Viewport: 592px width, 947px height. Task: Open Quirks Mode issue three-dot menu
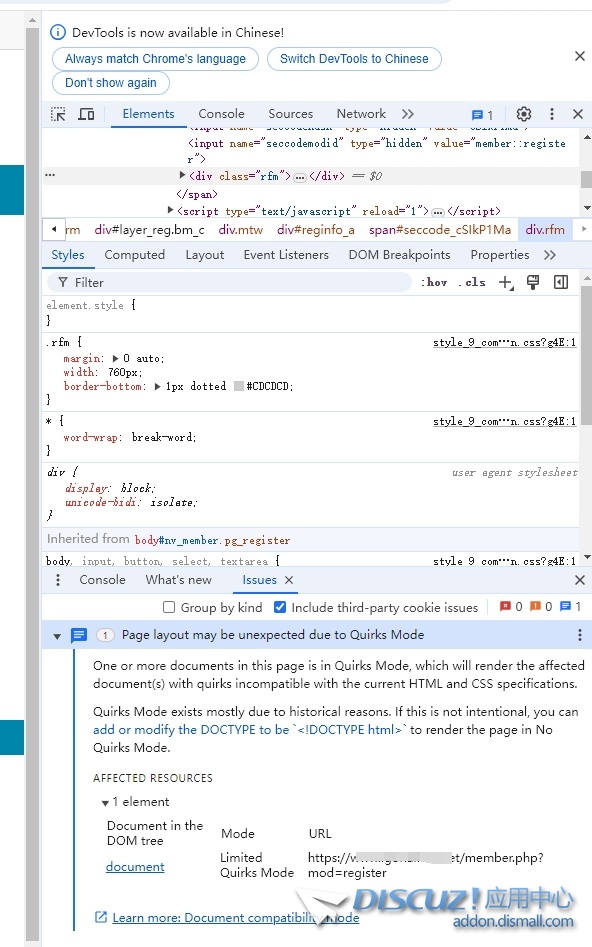pos(580,635)
